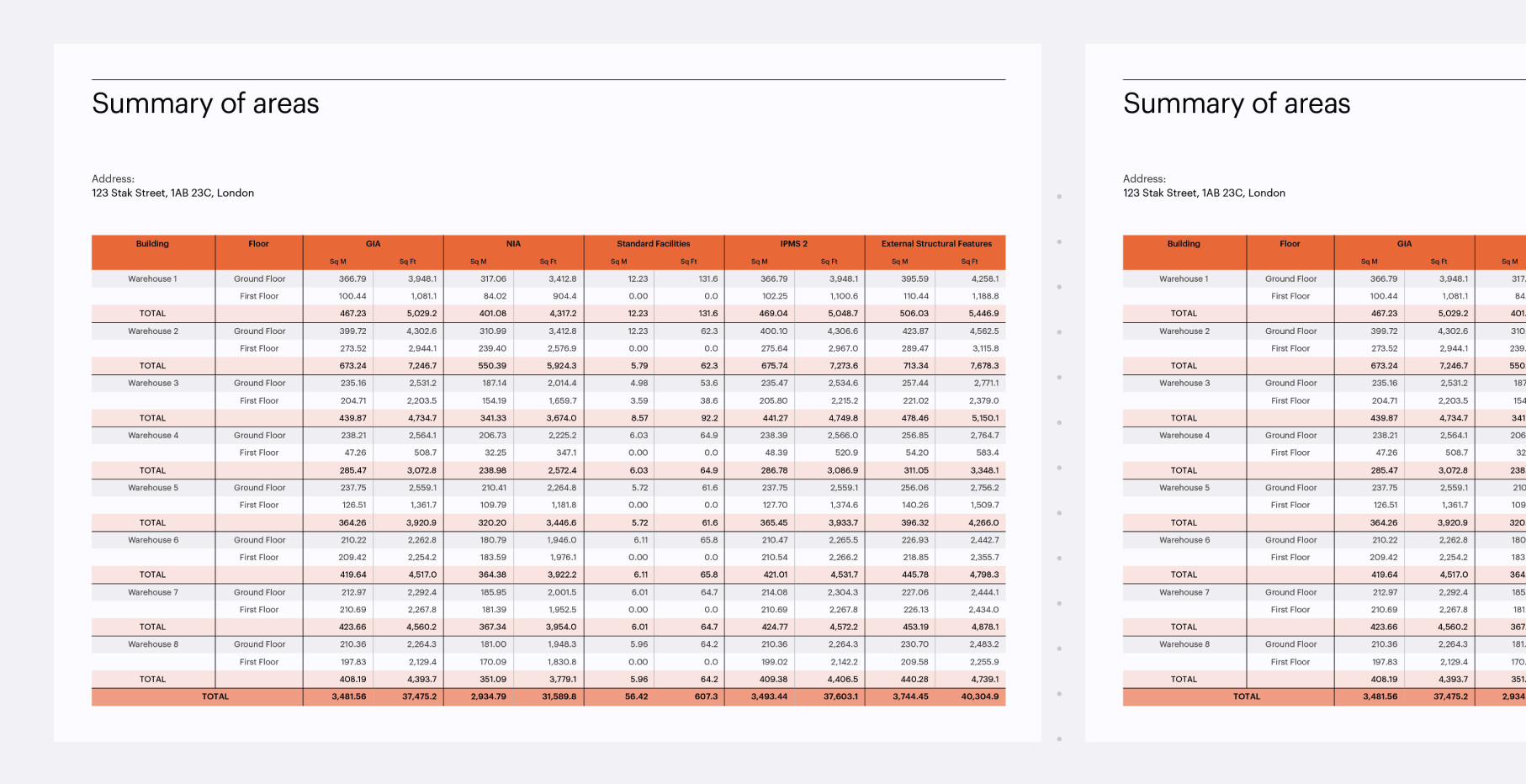Viewport: 1526px width, 784px height.
Task: Select the grand total value 31,589.8
Action: click(x=559, y=697)
